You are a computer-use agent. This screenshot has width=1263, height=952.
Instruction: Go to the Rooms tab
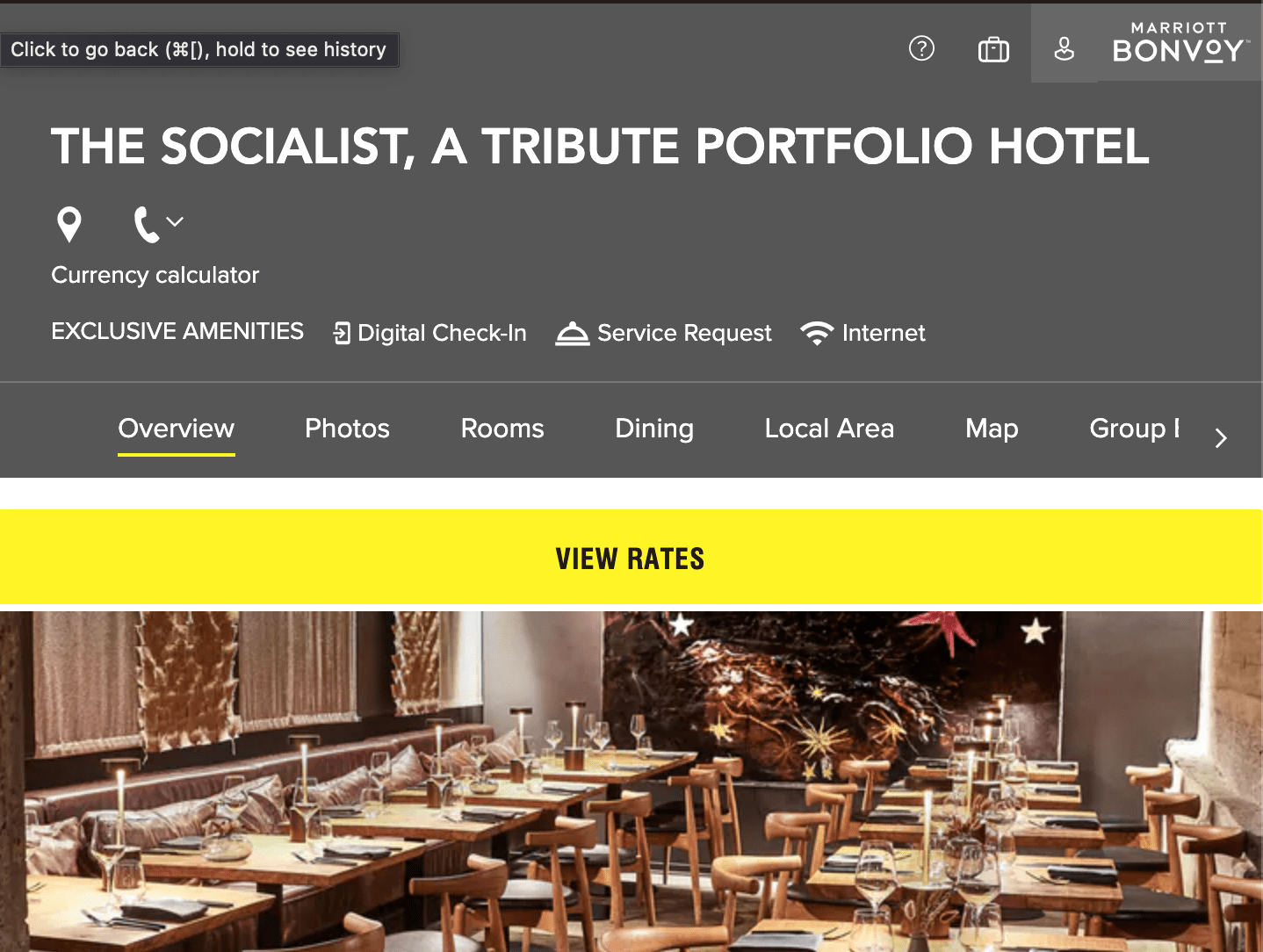tap(502, 429)
